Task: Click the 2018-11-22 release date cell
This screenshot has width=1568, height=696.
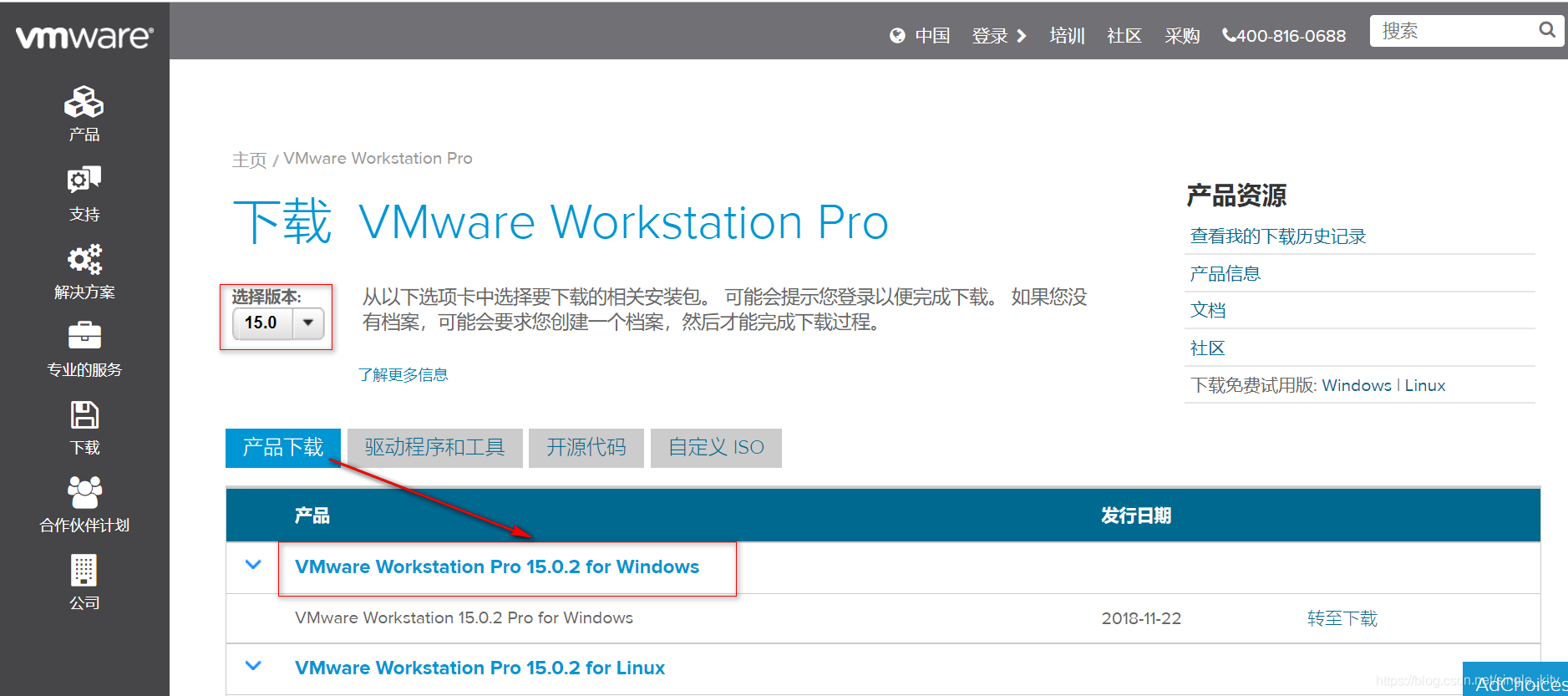Action: pos(1141,618)
